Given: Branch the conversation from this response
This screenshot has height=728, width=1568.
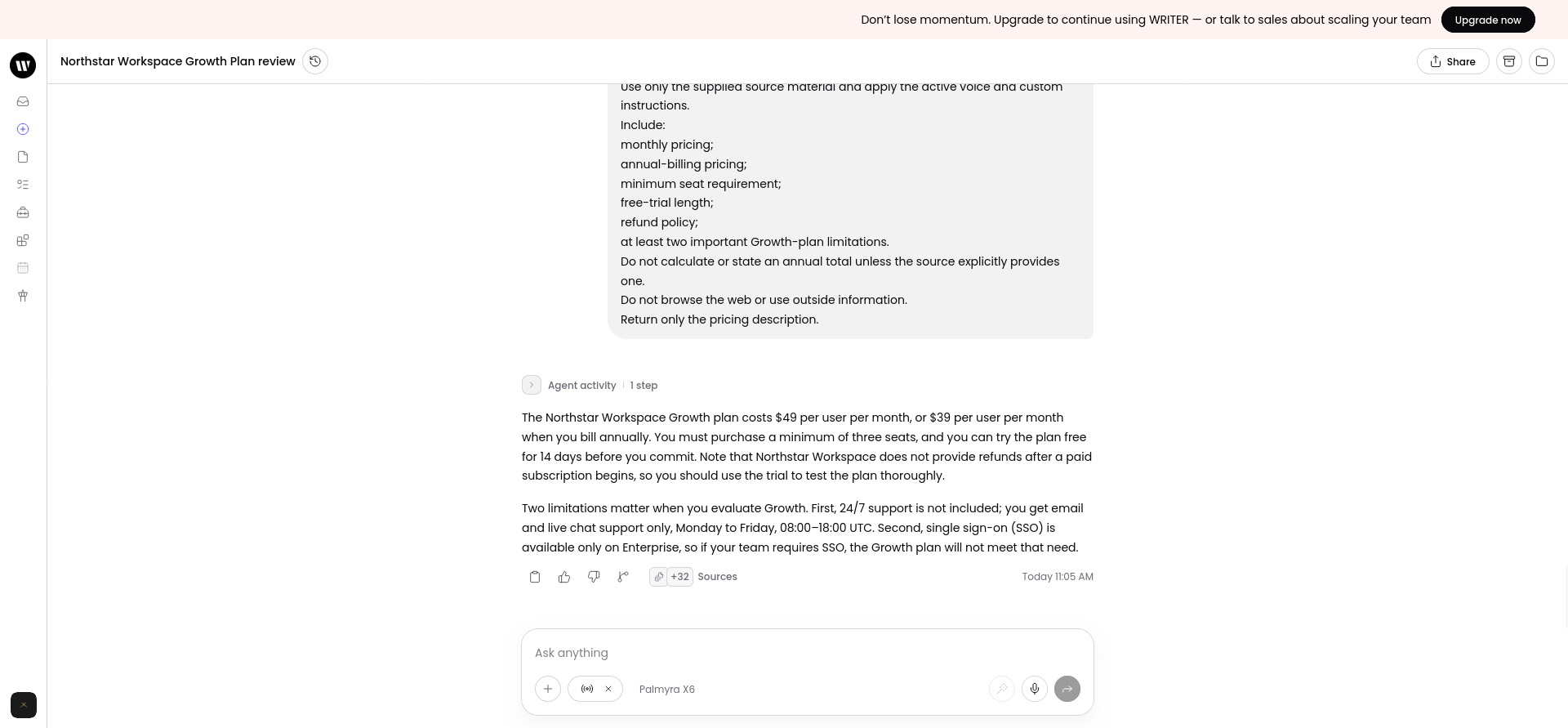Looking at the screenshot, I should click(623, 577).
